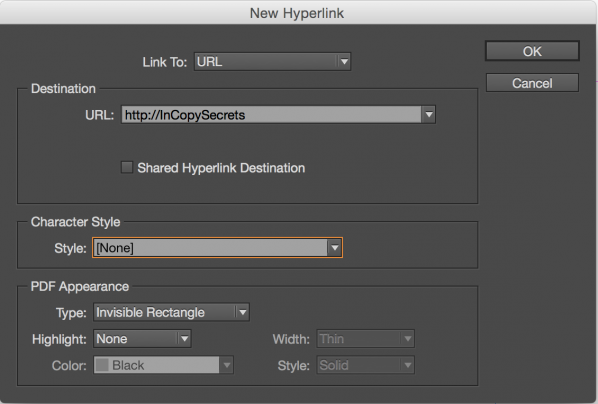The image size is (598, 404).
Task: Click the Shared Hyperlink Destination label text
Action: [x=221, y=168]
